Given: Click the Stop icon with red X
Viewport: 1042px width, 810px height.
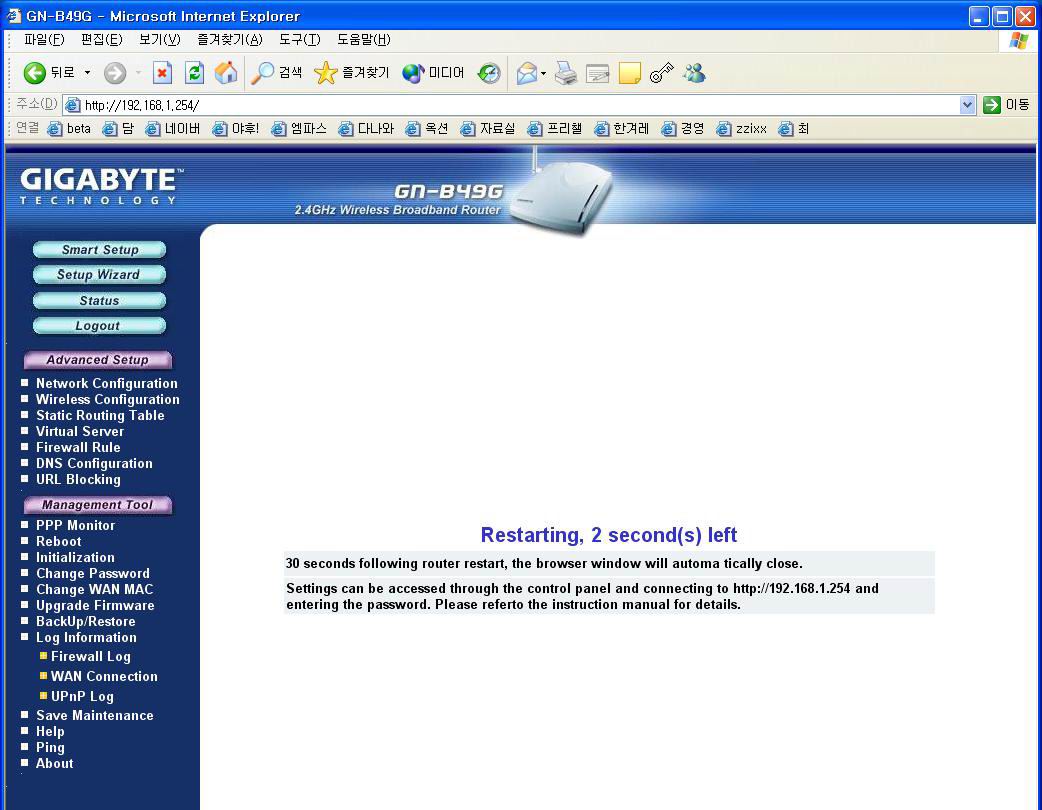Looking at the screenshot, I should (162, 72).
